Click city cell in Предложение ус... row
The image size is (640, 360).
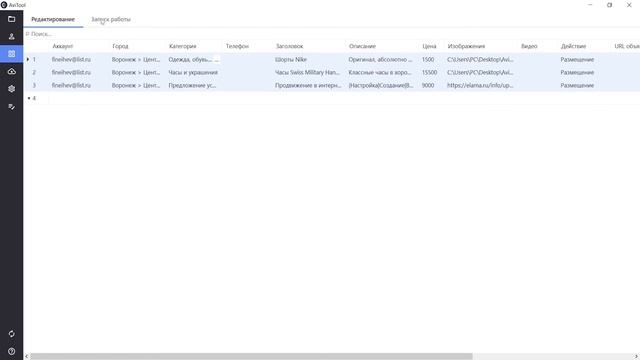tap(136, 85)
